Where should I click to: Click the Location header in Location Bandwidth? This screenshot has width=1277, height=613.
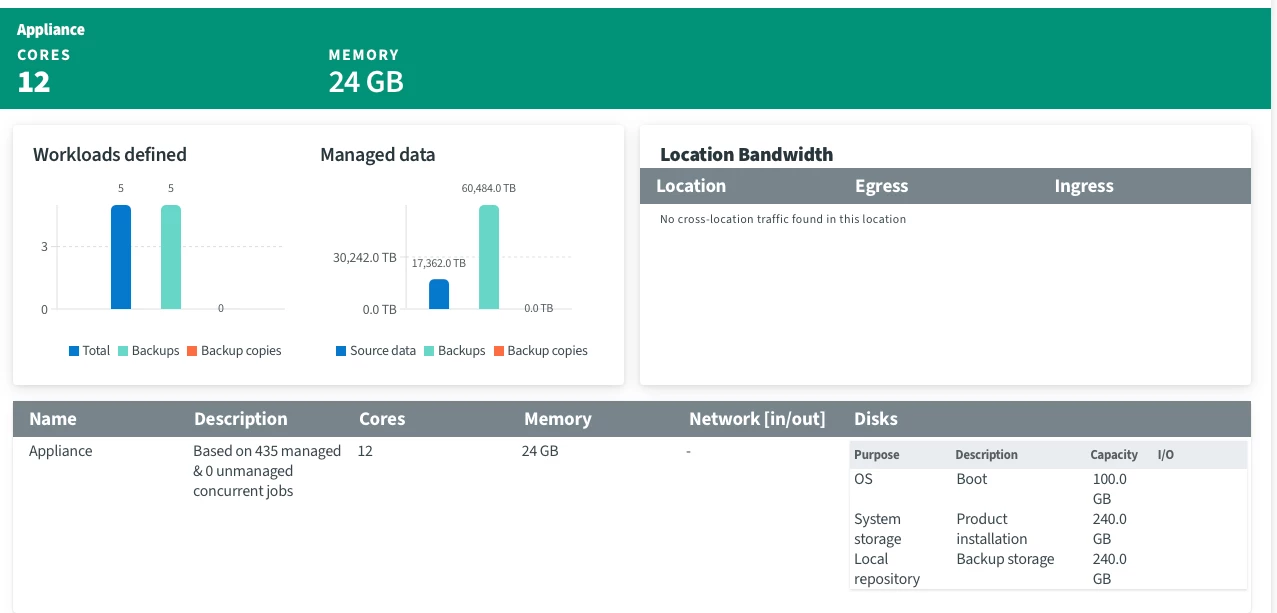[691, 186]
